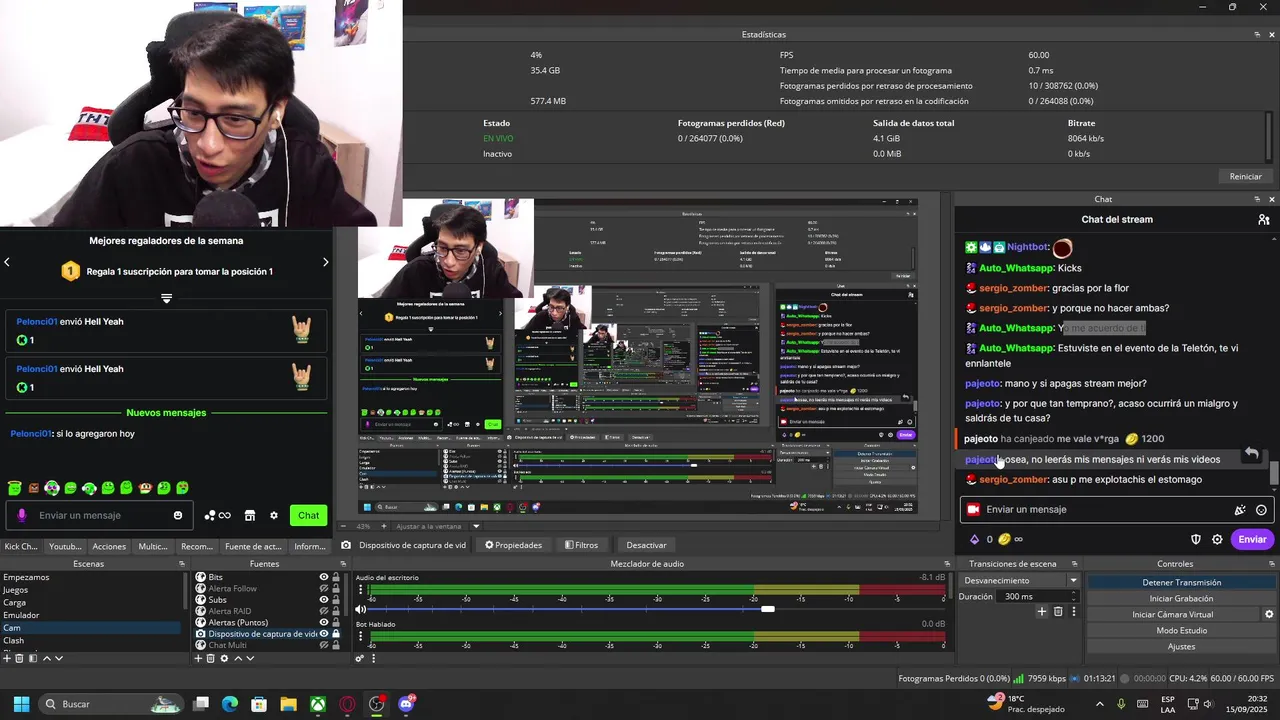The image size is (1280, 720).
Task: Open virtual camera settings gear
Action: coord(1269,614)
